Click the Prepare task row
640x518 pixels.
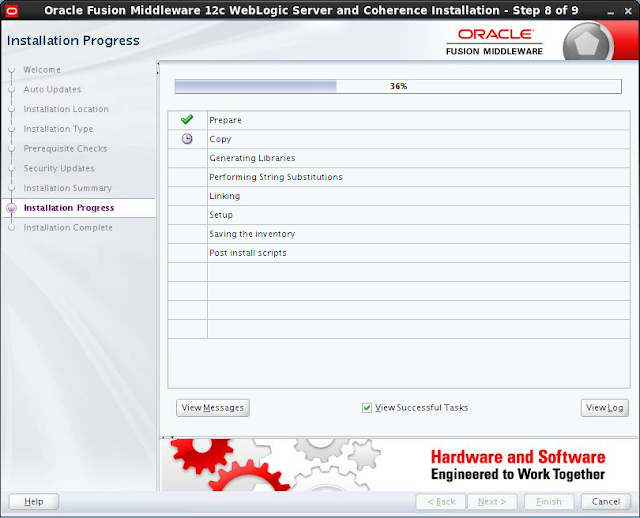(399, 120)
